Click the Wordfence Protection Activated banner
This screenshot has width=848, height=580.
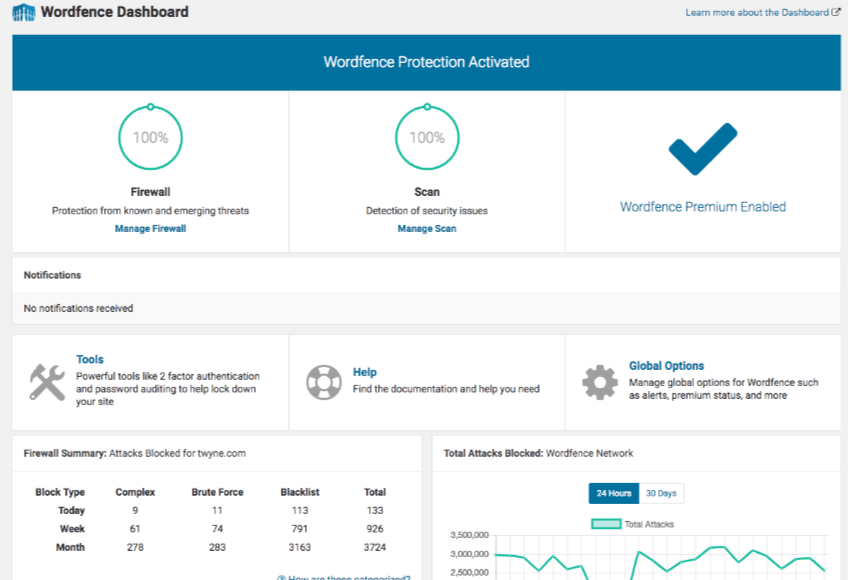click(x=426, y=62)
